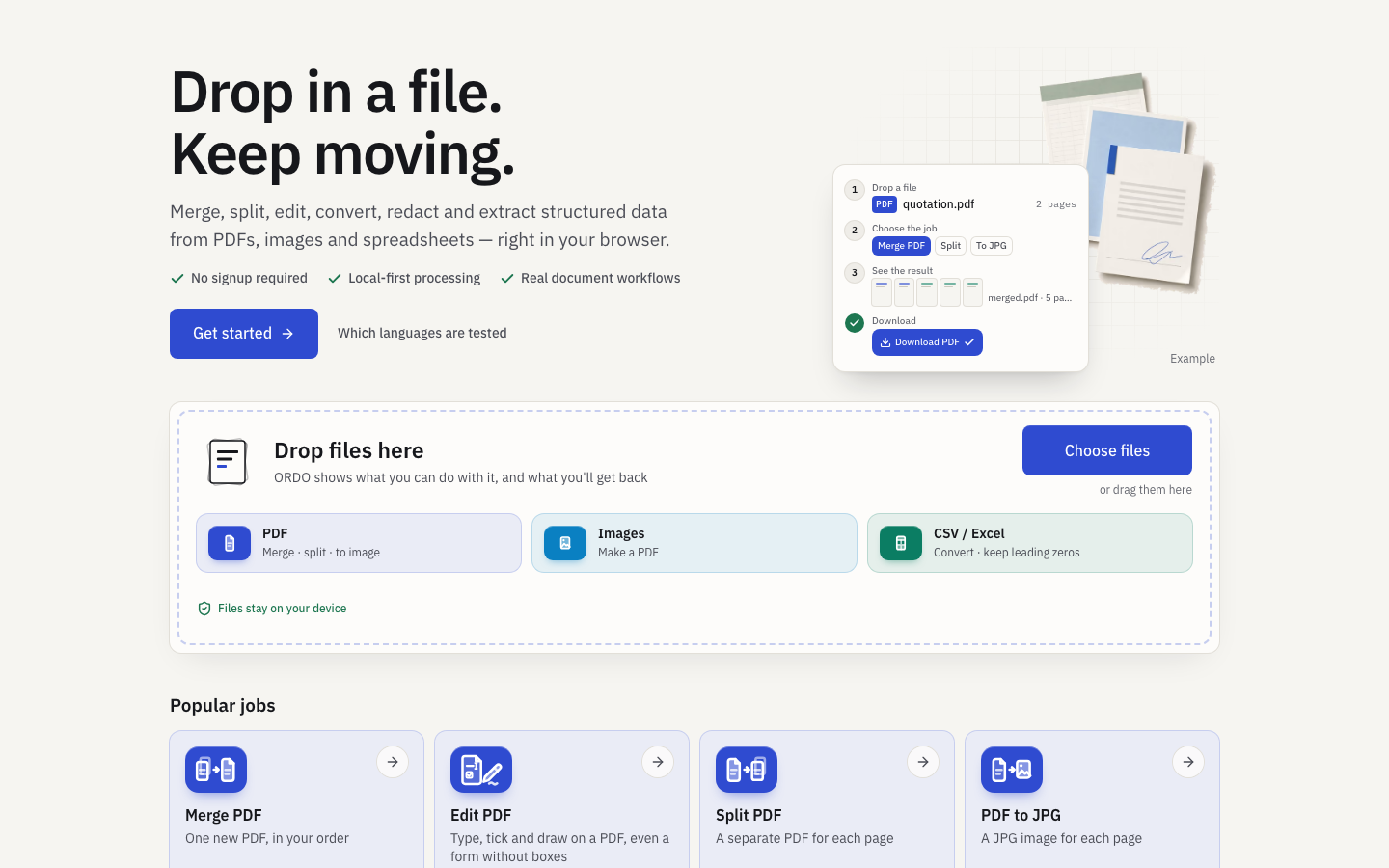Click the Merge PDF card icon
This screenshot has width=1389, height=868.
click(x=216, y=770)
